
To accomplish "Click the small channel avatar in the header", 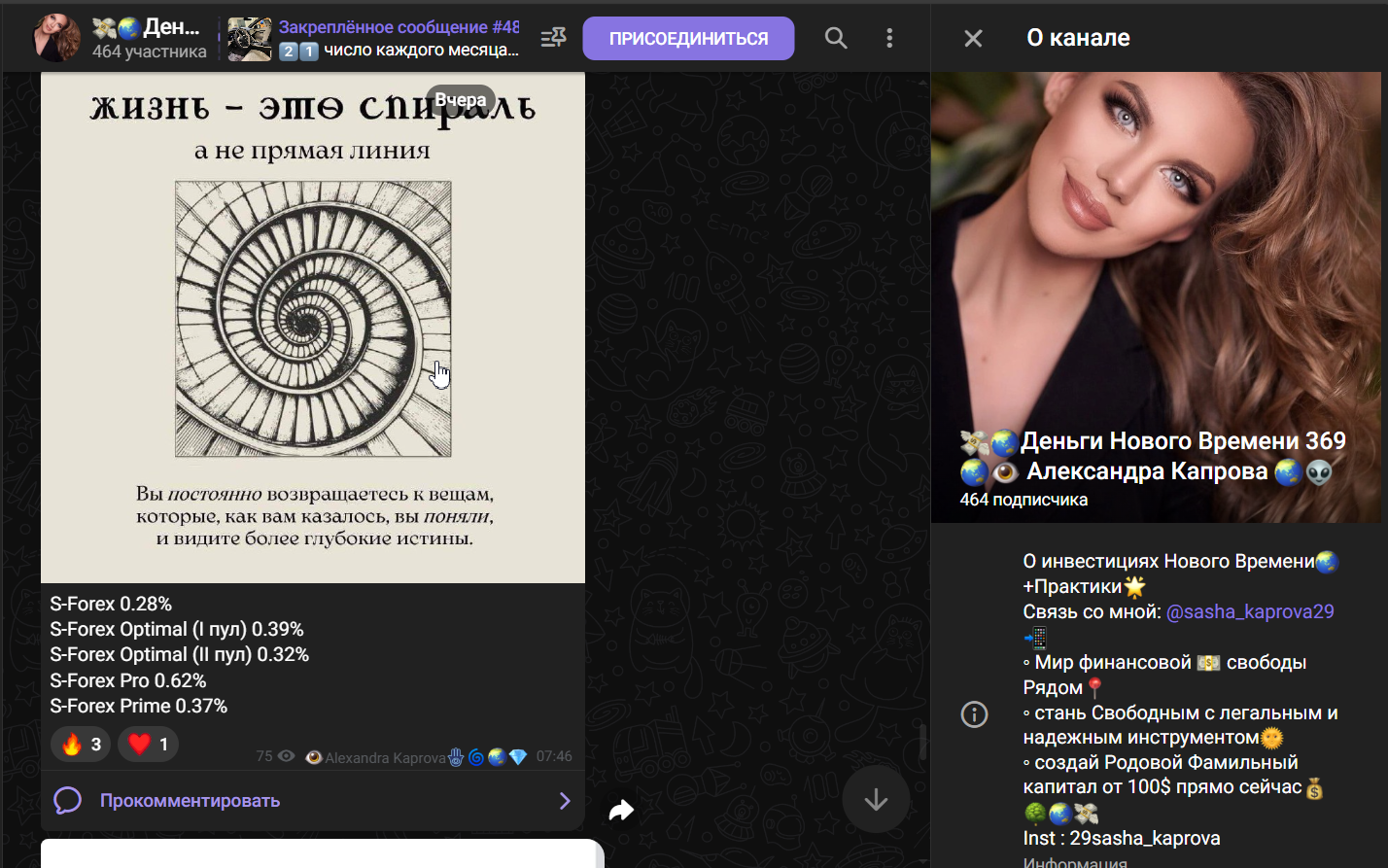I will [x=57, y=39].
